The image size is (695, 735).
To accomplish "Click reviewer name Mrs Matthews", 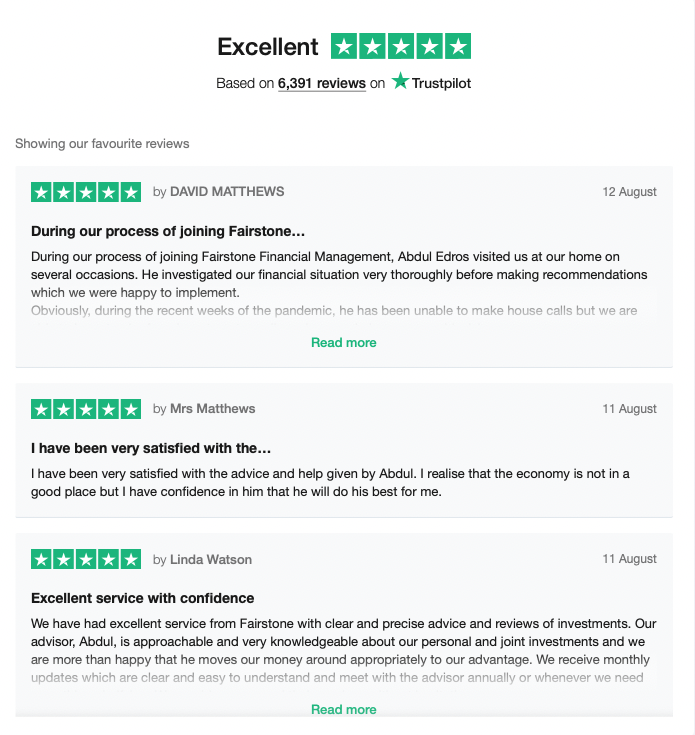I will point(212,409).
